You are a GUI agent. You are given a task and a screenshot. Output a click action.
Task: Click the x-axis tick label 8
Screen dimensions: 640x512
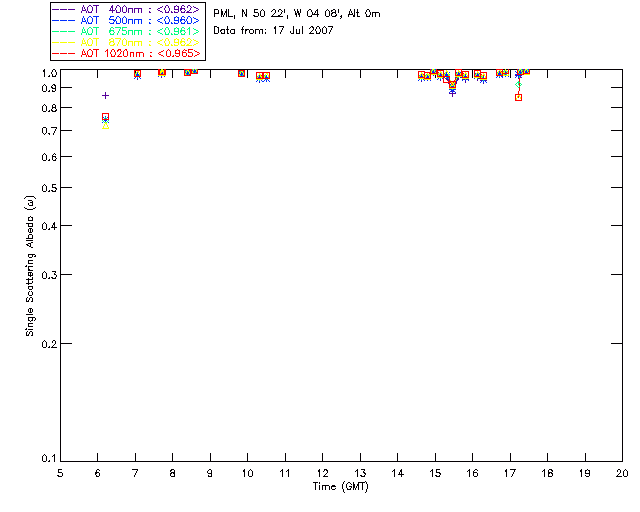pyautogui.click(x=173, y=473)
